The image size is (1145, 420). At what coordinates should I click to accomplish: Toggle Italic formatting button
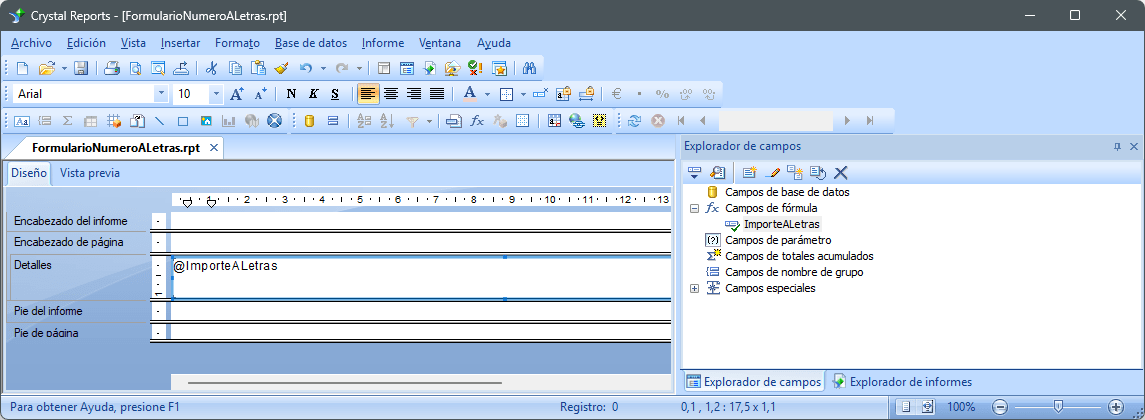[313, 94]
